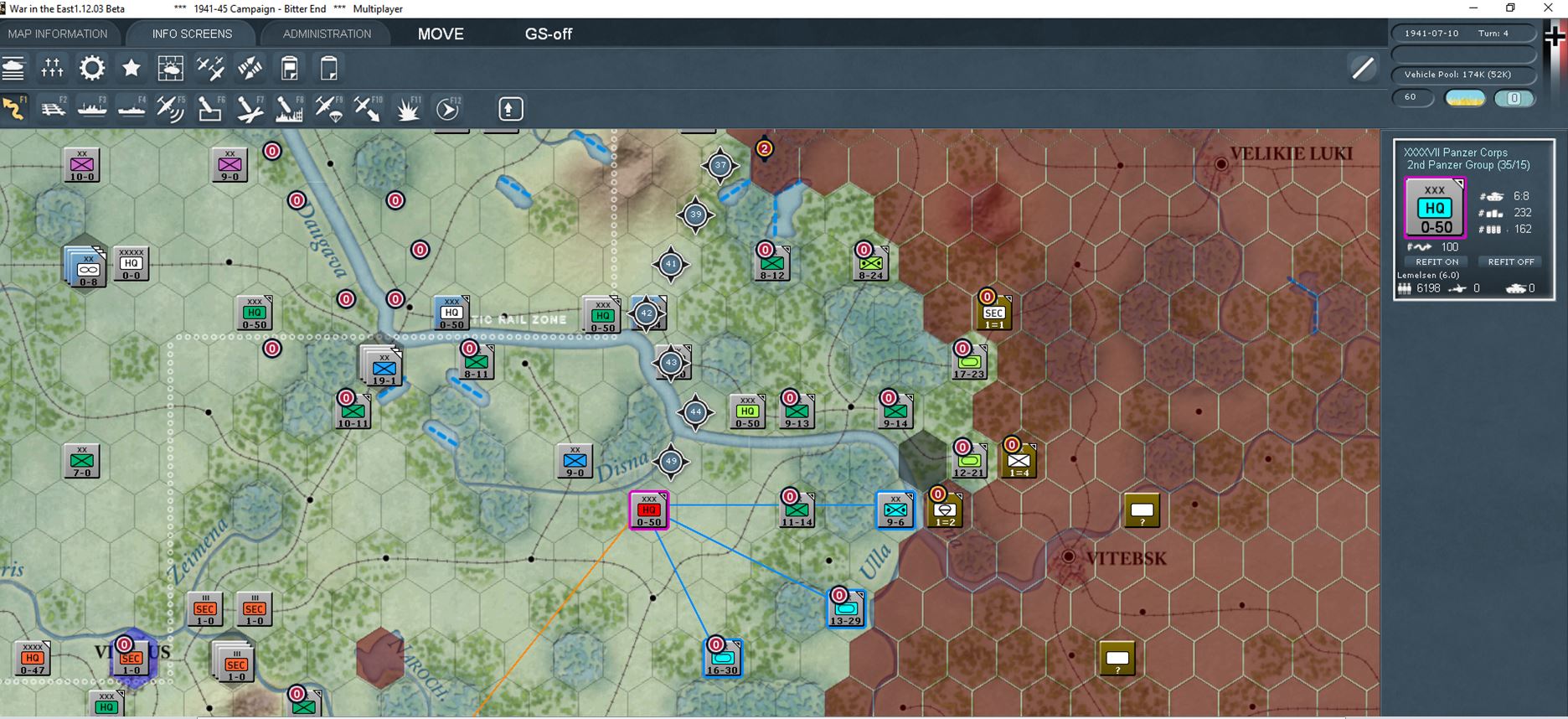Select F4 amphibious ship mode

pos(132,109)
